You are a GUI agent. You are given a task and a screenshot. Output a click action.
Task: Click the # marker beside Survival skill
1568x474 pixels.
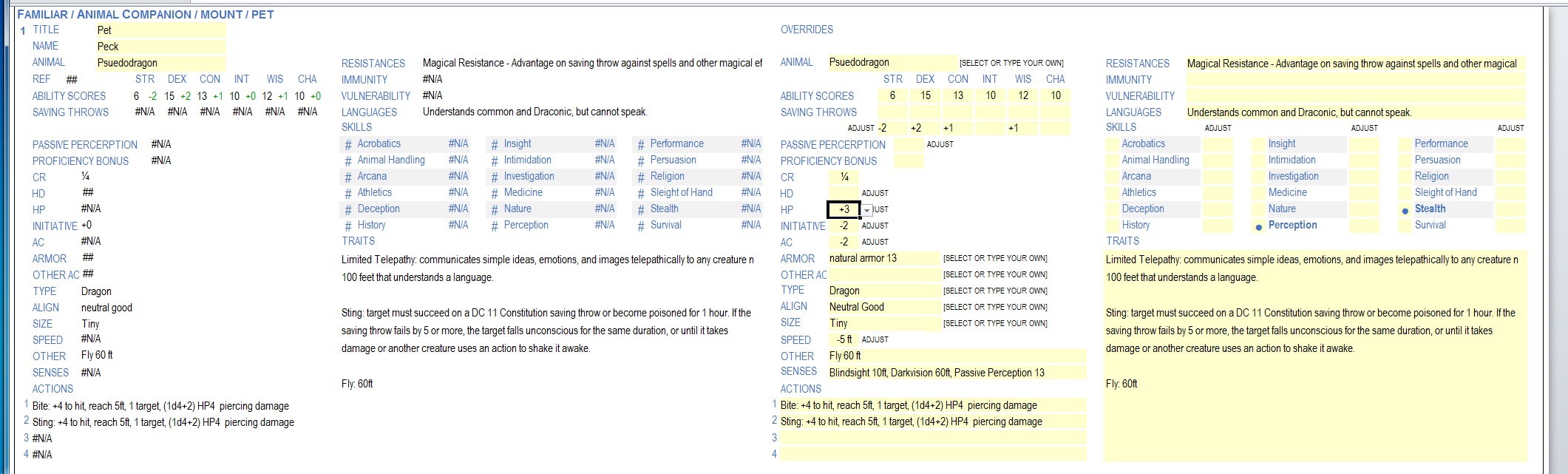point(641,226)
